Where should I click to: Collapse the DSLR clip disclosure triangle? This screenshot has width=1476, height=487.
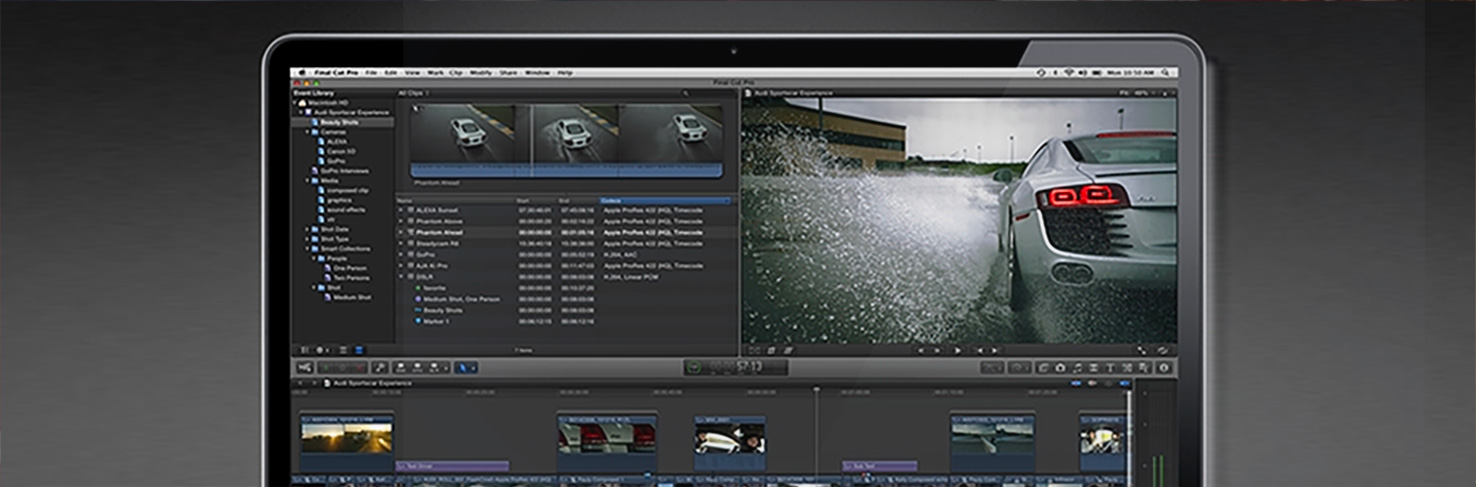tap(402, 277)
